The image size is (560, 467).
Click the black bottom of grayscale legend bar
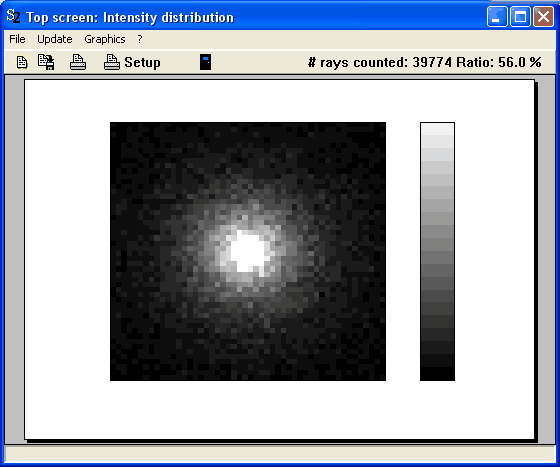coord(438,374)
